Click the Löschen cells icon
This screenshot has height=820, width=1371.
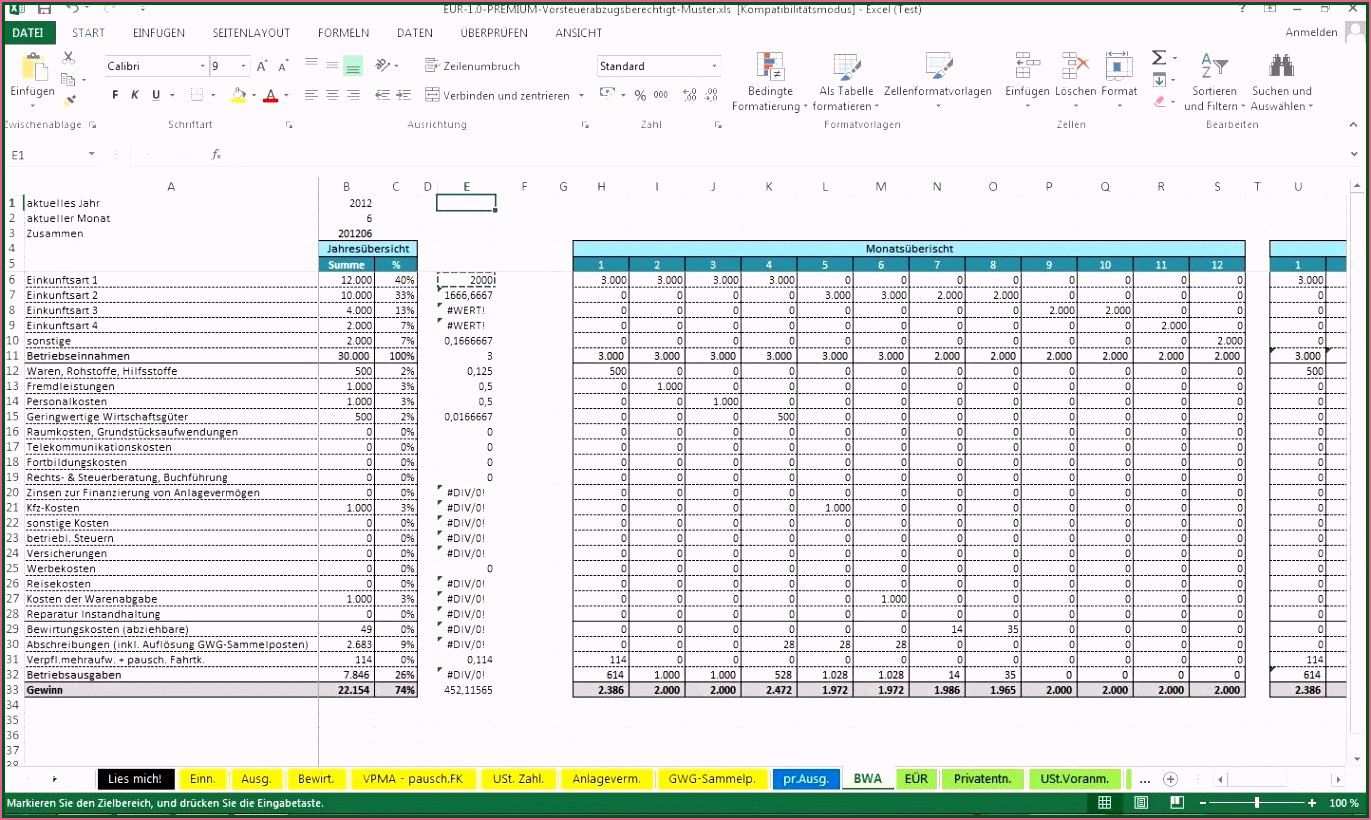pos(1075,66)
